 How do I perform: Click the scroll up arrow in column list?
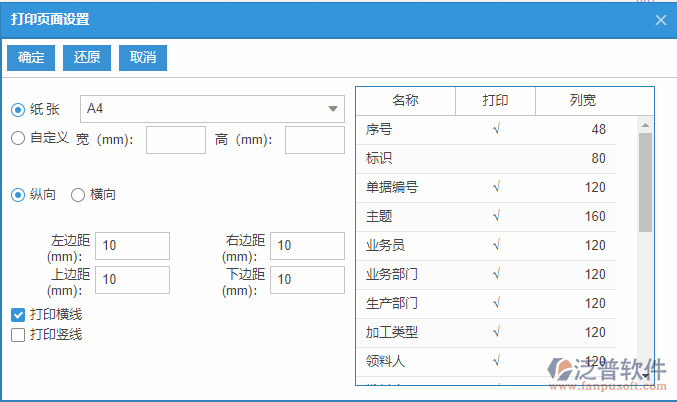click(x=645, y=125)
